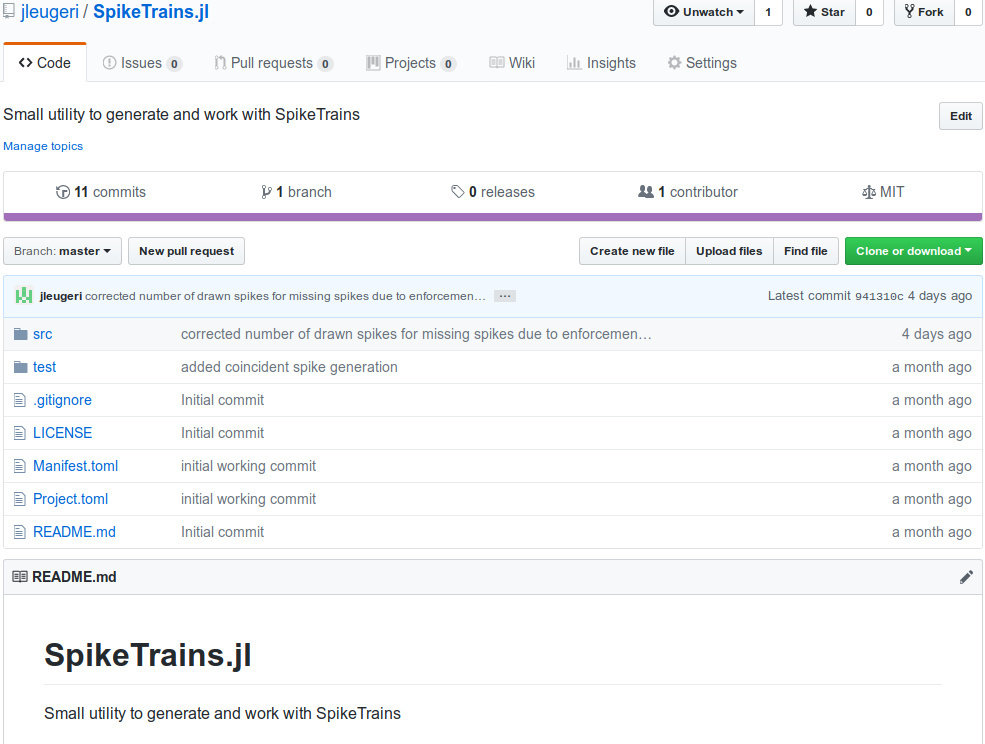Open the test folder

(x=45, y=367)
